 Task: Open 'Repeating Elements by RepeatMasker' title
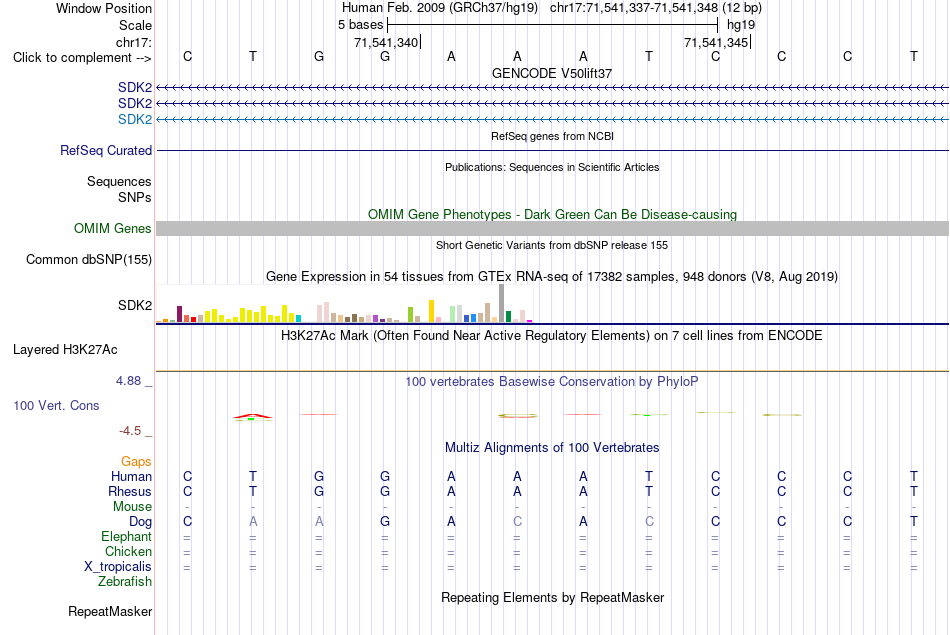[x=552, y=598]
